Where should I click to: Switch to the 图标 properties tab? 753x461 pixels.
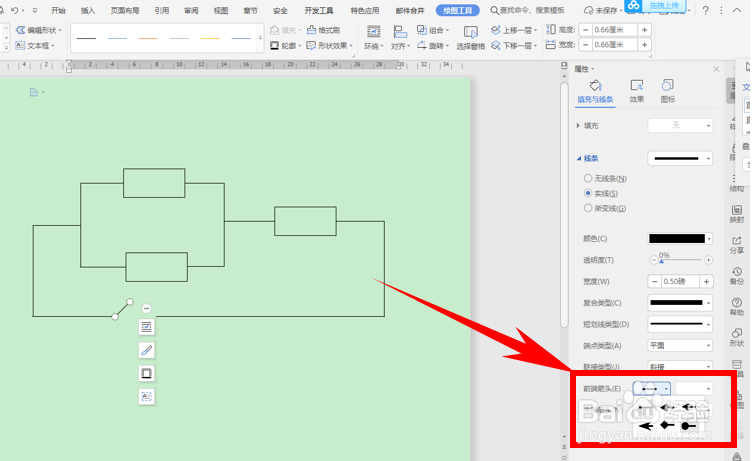[668, 91]
